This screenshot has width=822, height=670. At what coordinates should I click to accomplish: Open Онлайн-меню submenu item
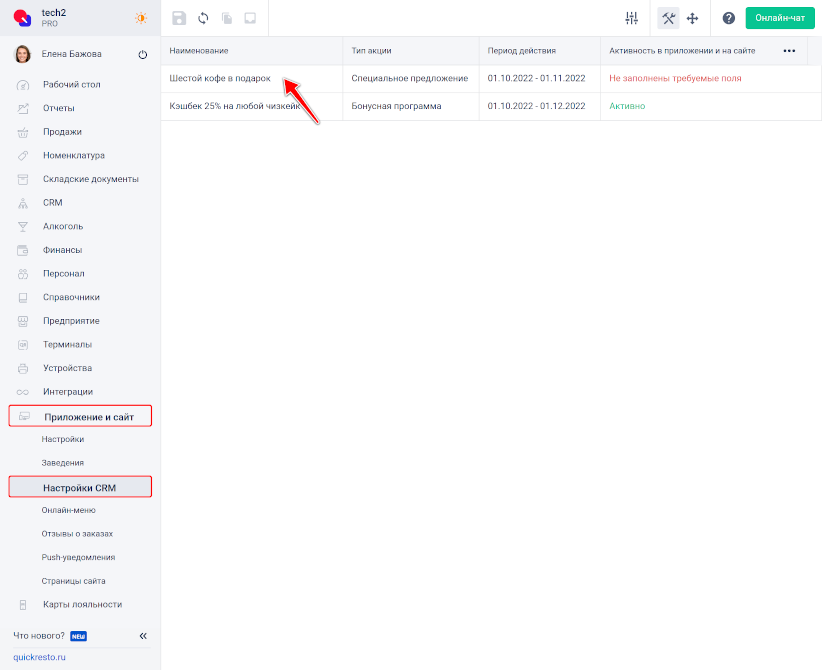tap(69, 510)
